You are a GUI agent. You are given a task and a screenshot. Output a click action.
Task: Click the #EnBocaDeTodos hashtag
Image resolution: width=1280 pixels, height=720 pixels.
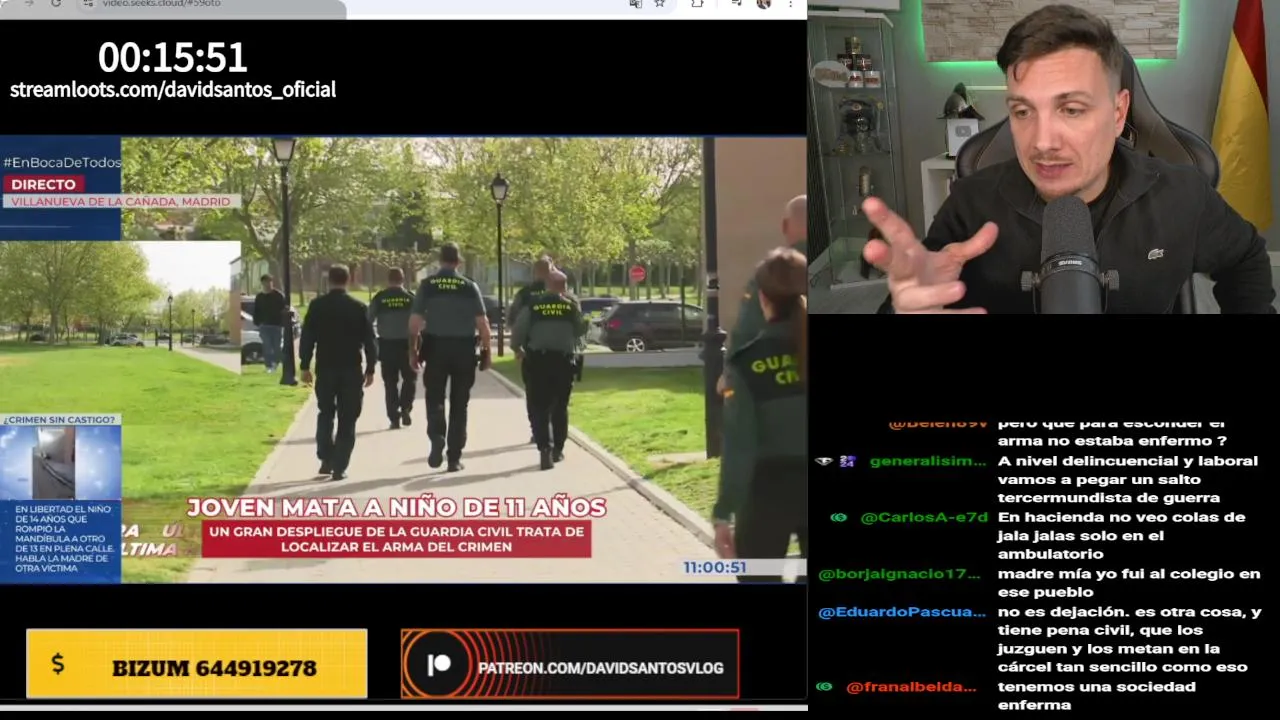coord(62,162)
